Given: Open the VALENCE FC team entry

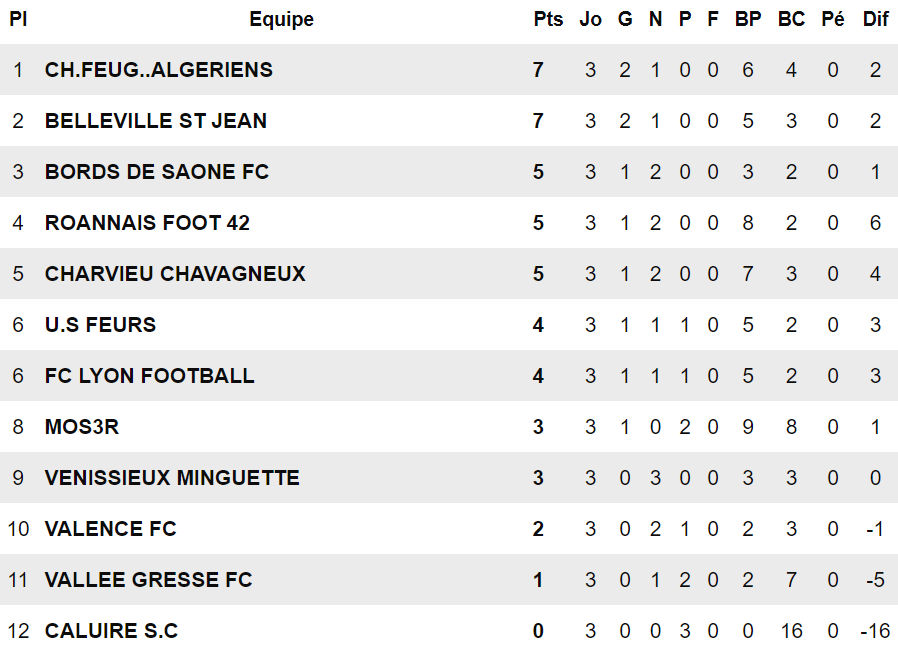Looking at the screenshot, I should [x=110, y=529].
